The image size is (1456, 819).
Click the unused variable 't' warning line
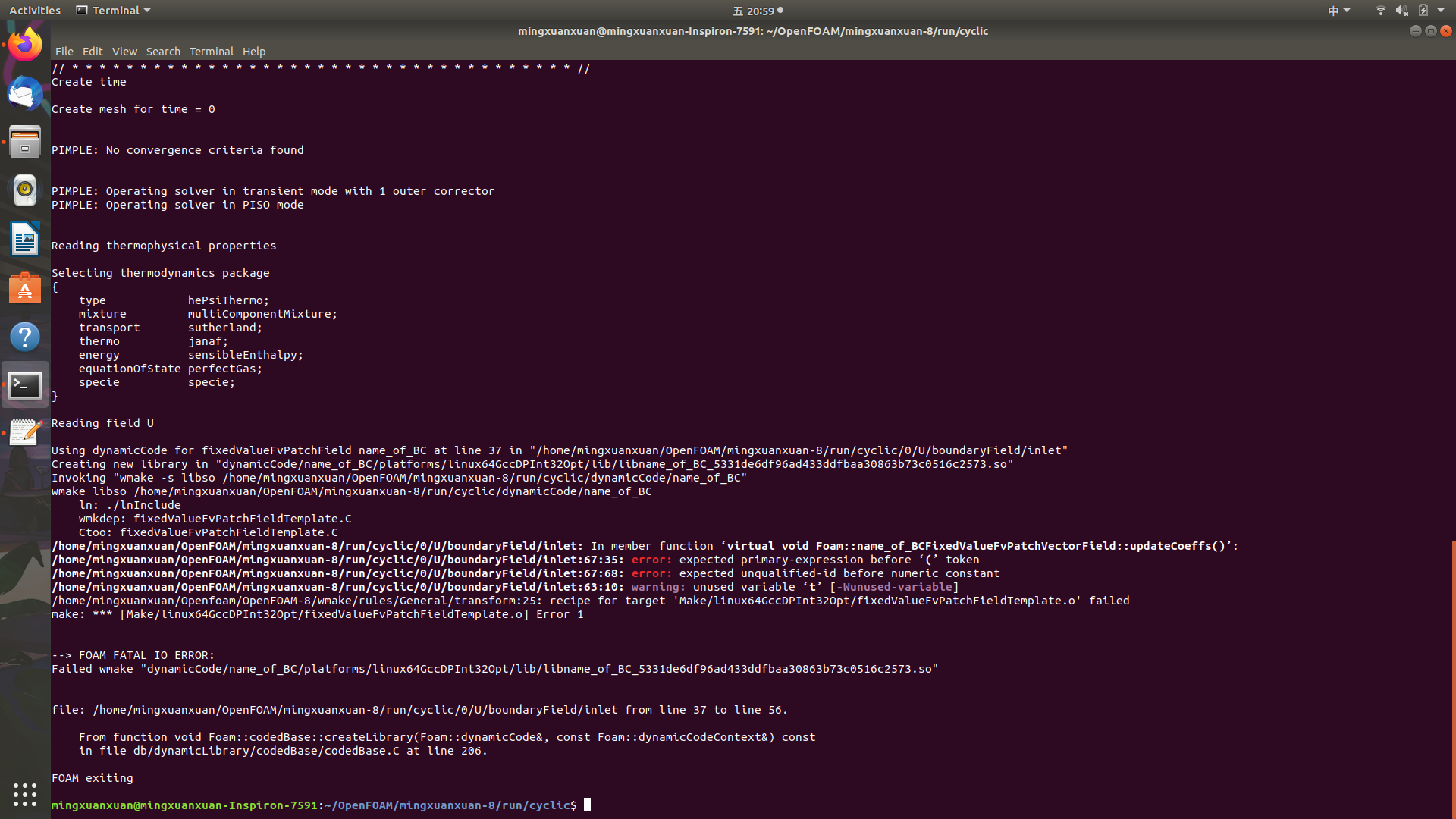(505, 587)
